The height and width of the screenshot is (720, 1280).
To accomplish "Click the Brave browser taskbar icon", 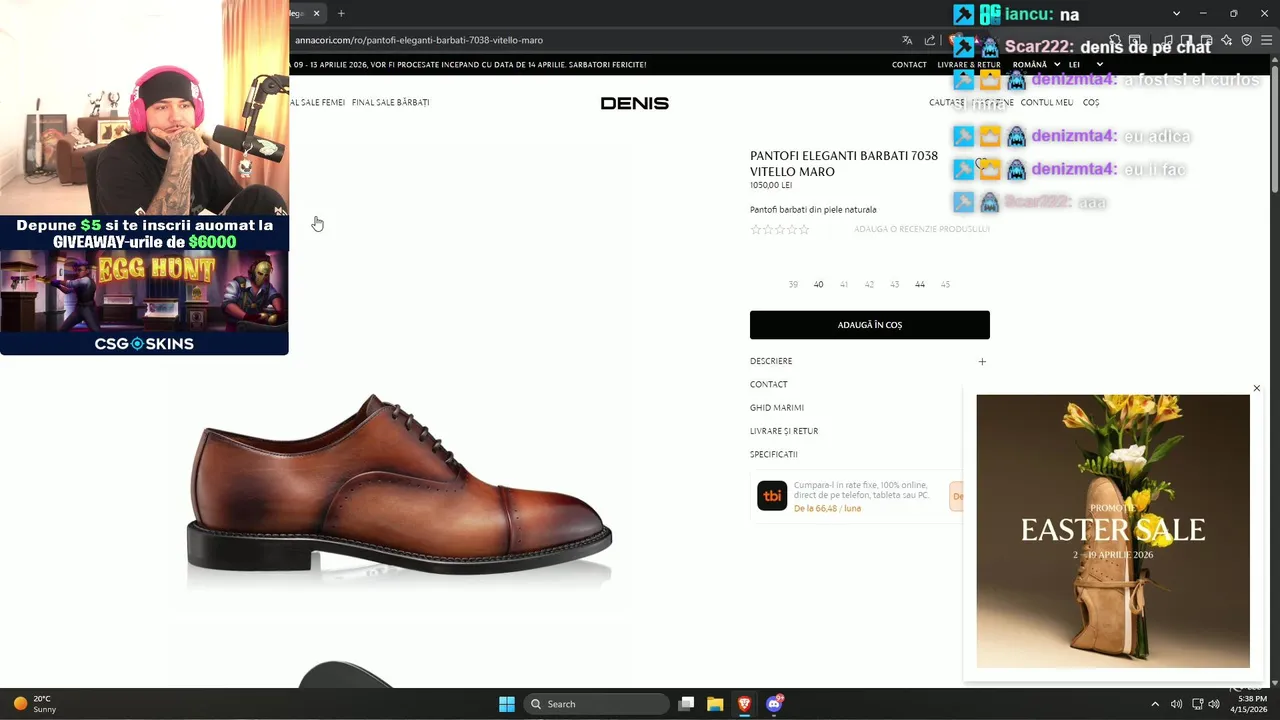I will pyautogui.click(x=744, y=704).
